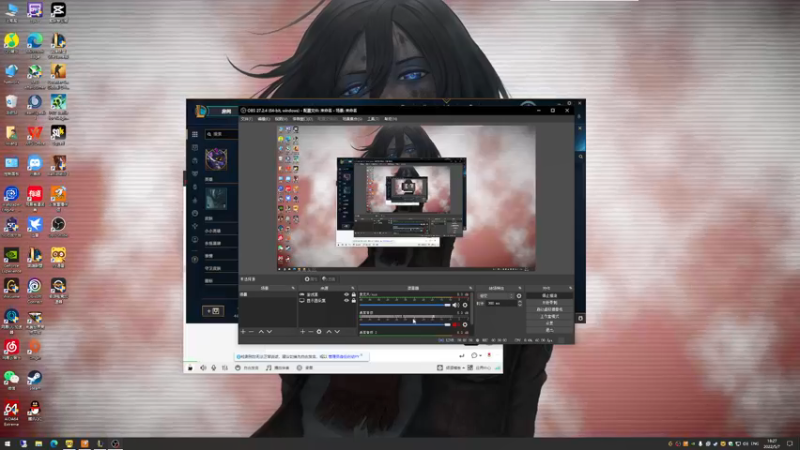
Task: Open source properties gear in OBS Sources
Action: click(x=319, y=332)
